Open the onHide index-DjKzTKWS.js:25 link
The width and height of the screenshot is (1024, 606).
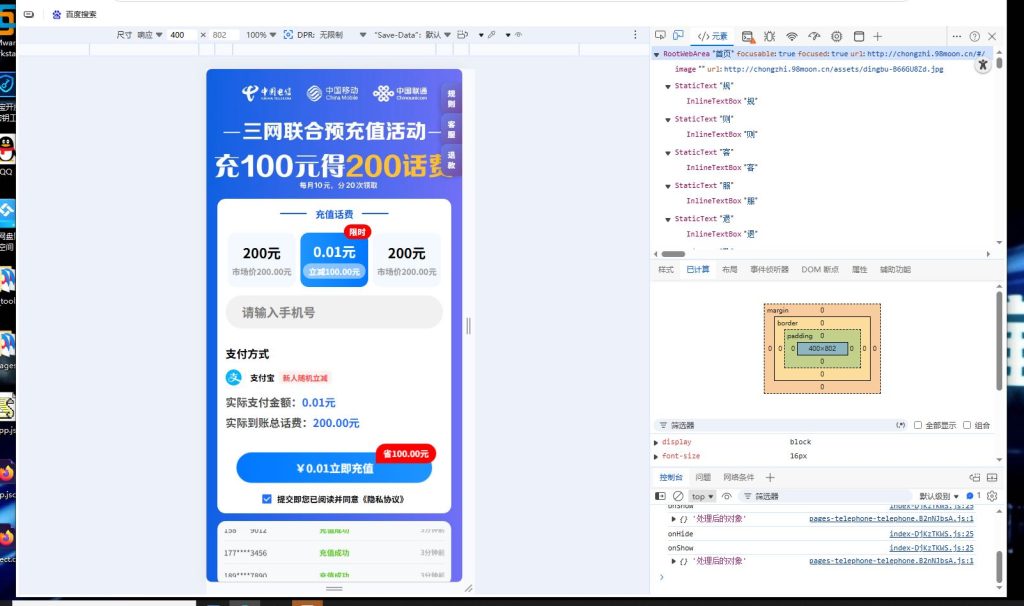(931, 534)
